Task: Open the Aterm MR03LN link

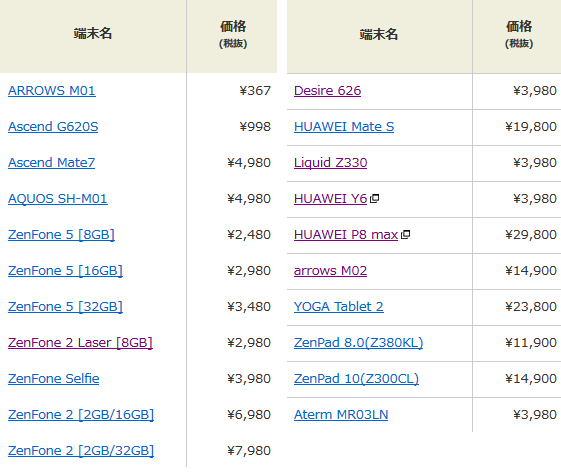Action: click(341, 415)
